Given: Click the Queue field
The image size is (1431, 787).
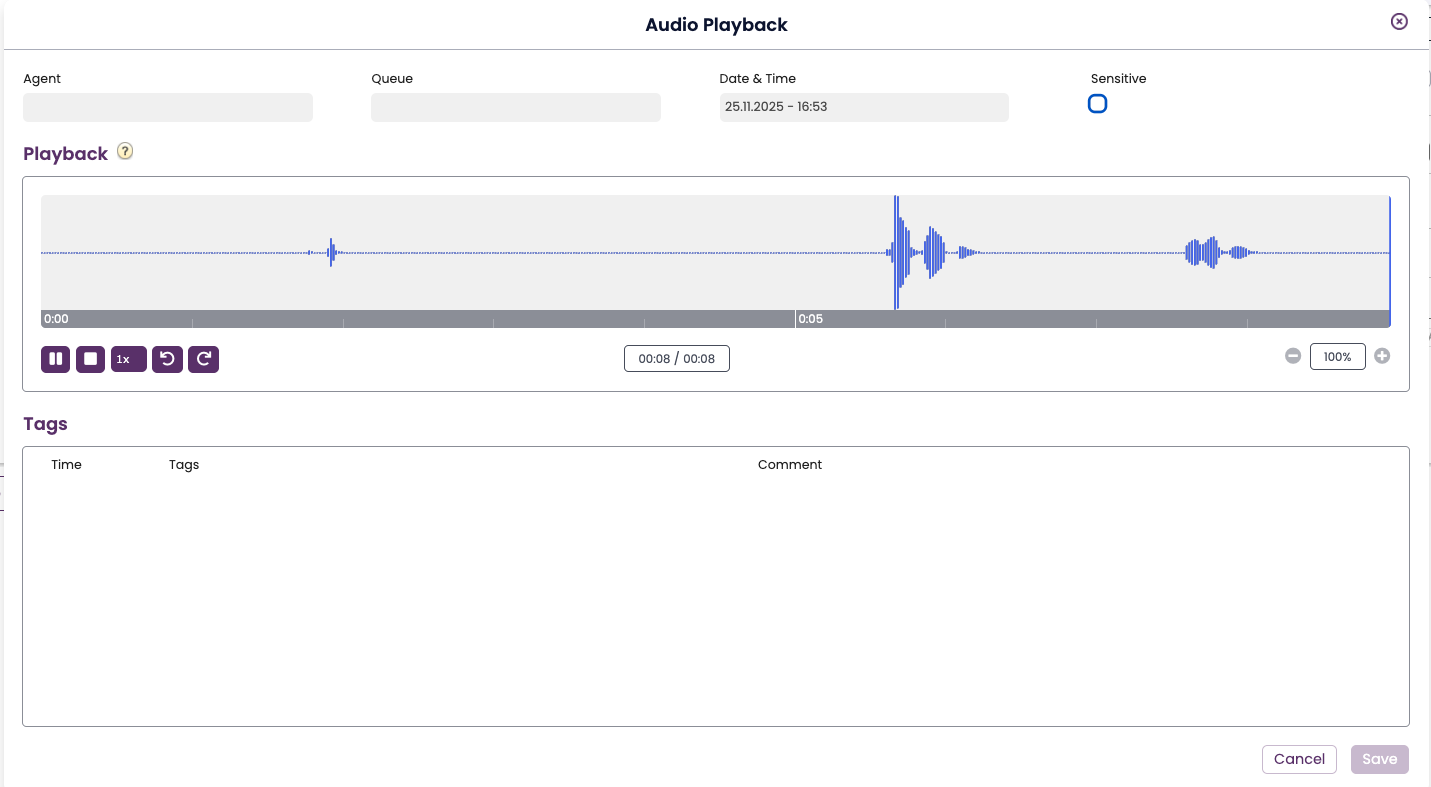Looking at the screenshot, I should (515, 107).
